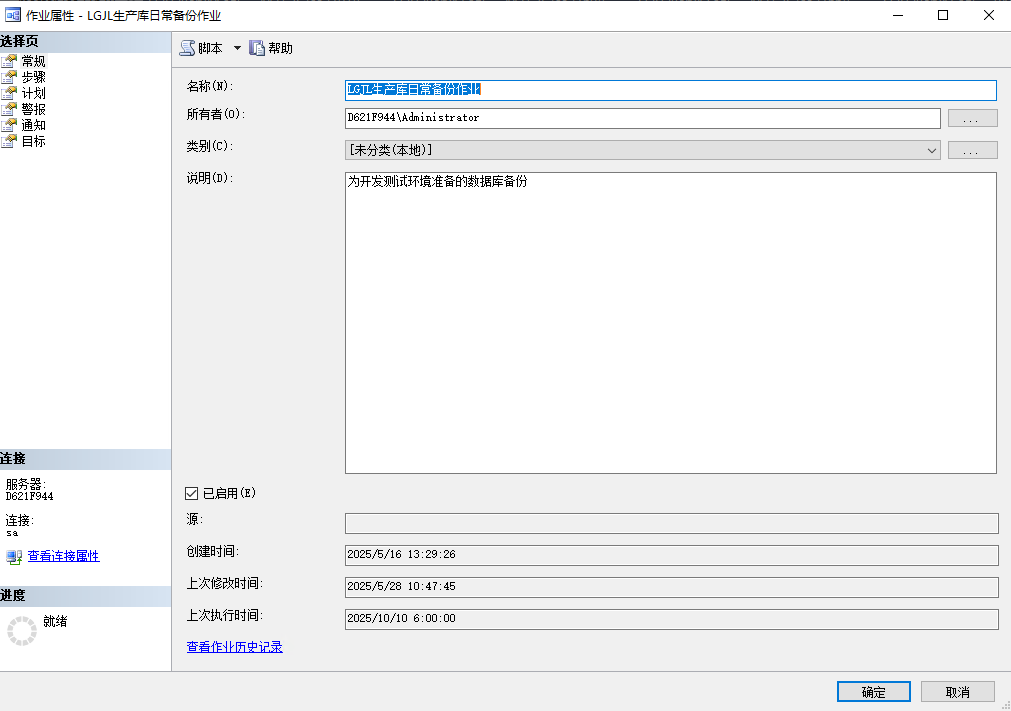Select the 计划 page icon

tap(33, 92)
